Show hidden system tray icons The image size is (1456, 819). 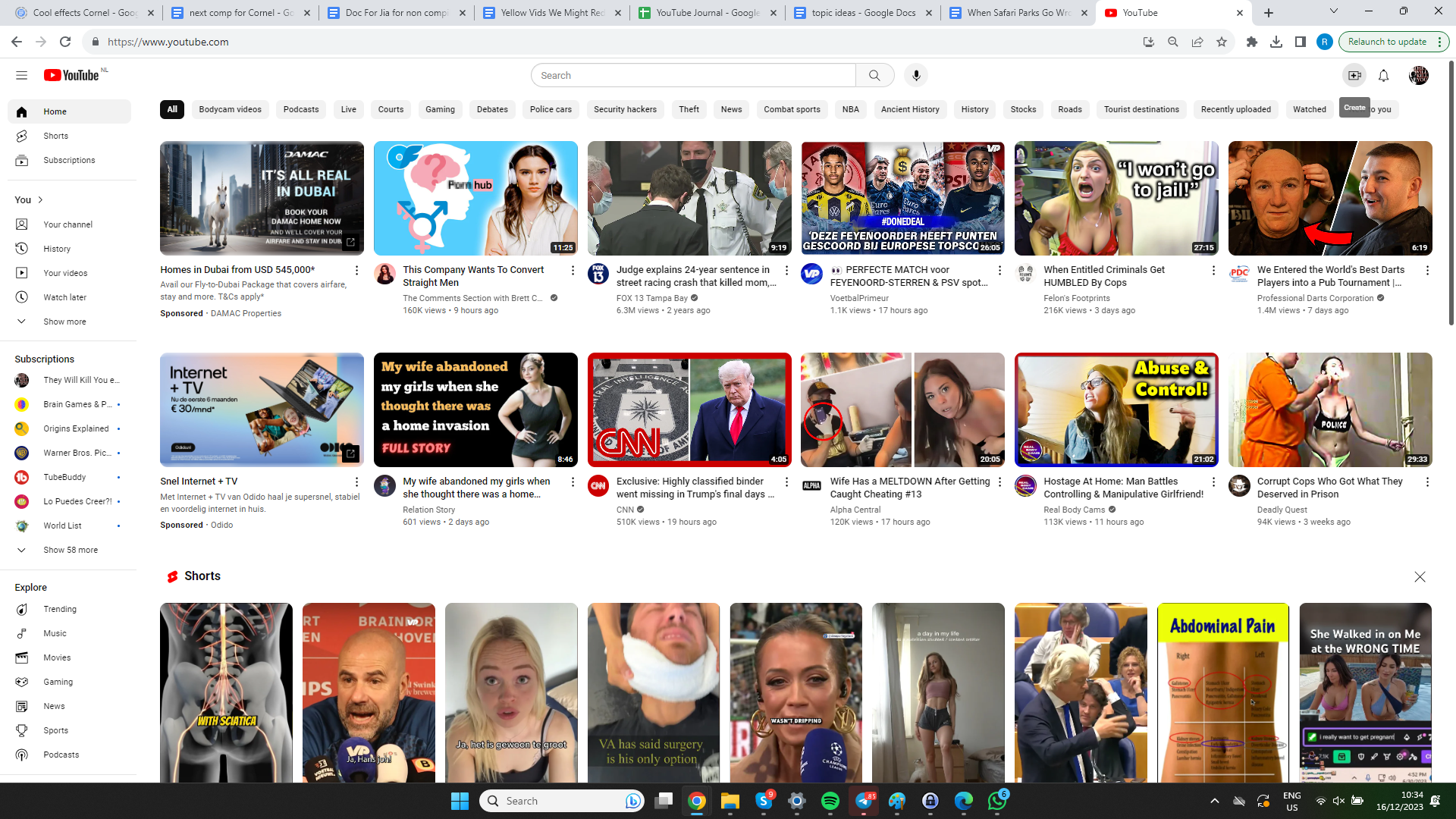click(x=1214, y=801)
